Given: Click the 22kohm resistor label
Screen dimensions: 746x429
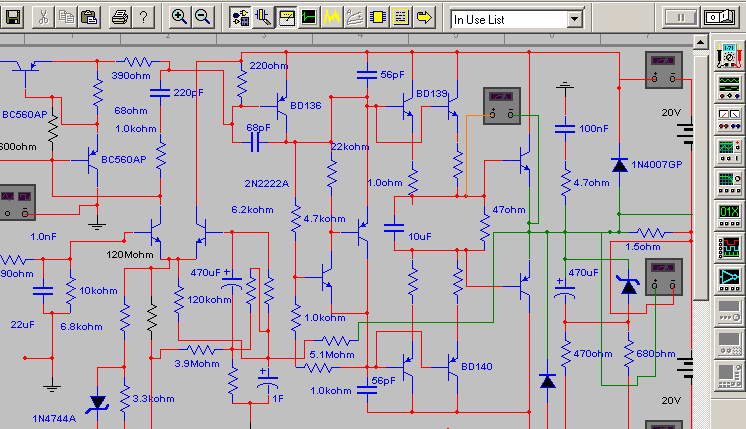Looking at the screenshot, I should (x=350, y=147).
